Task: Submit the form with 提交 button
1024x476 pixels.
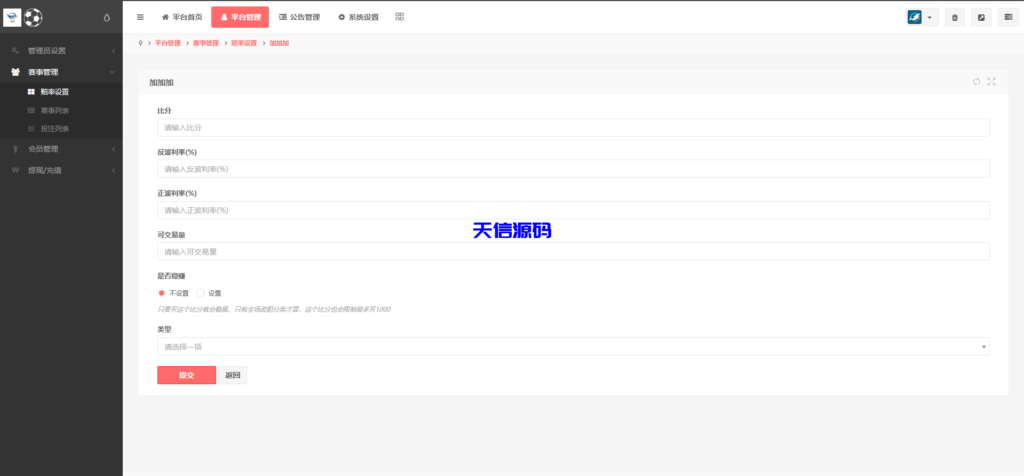Action: [187, 375]
